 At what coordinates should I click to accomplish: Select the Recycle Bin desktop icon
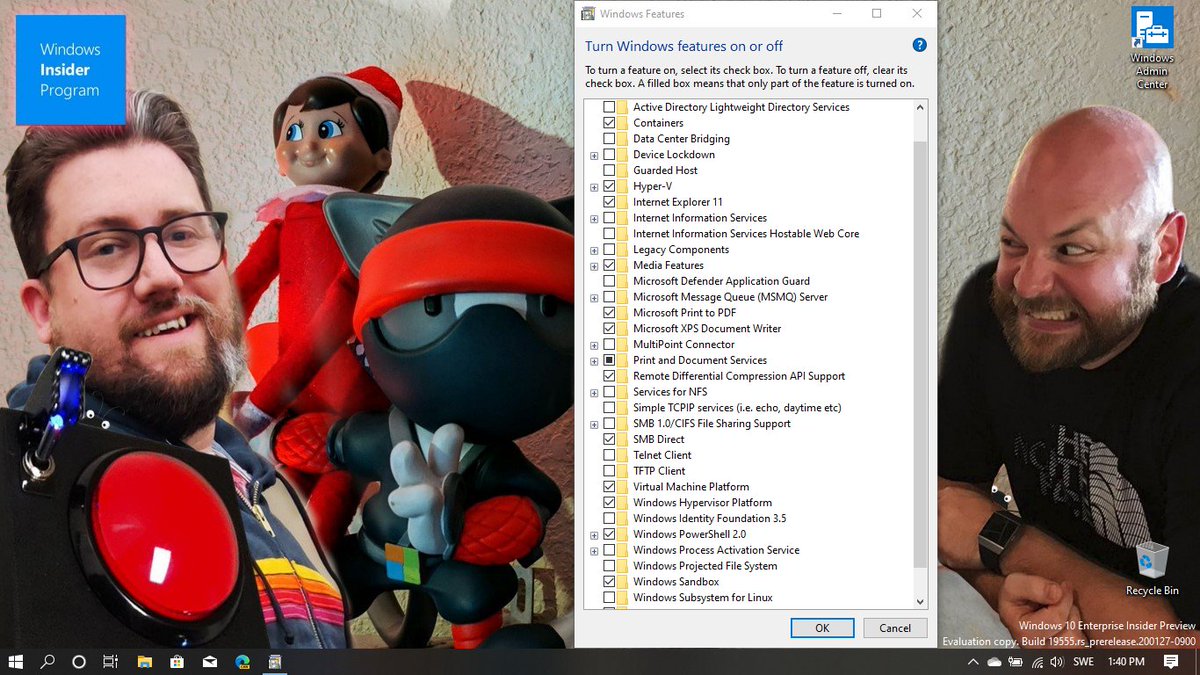[1152, 568]
